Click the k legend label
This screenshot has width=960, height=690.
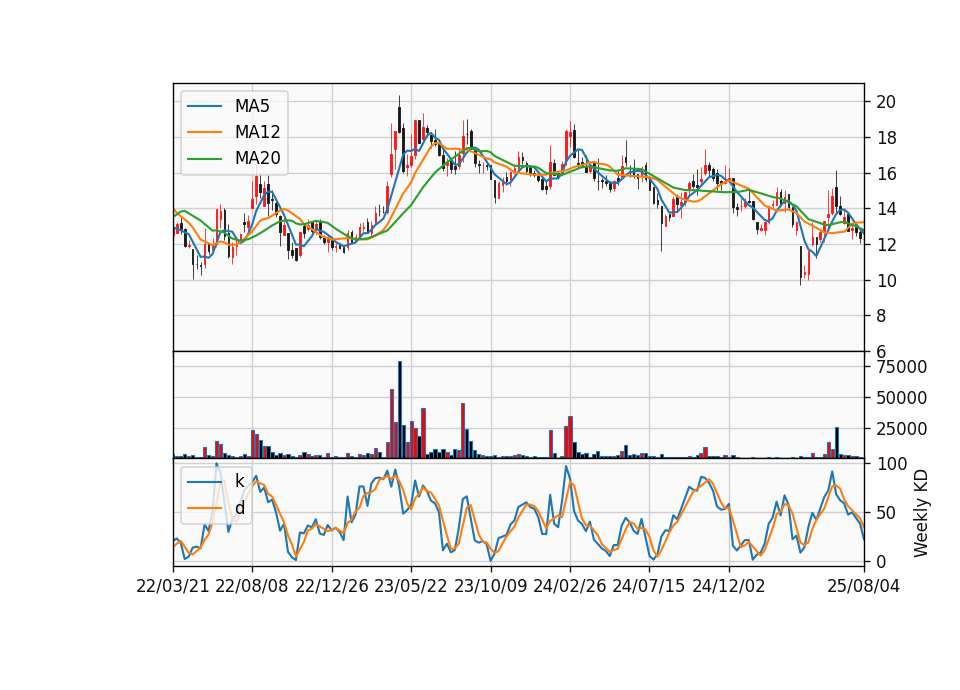(x=240, y=481)
